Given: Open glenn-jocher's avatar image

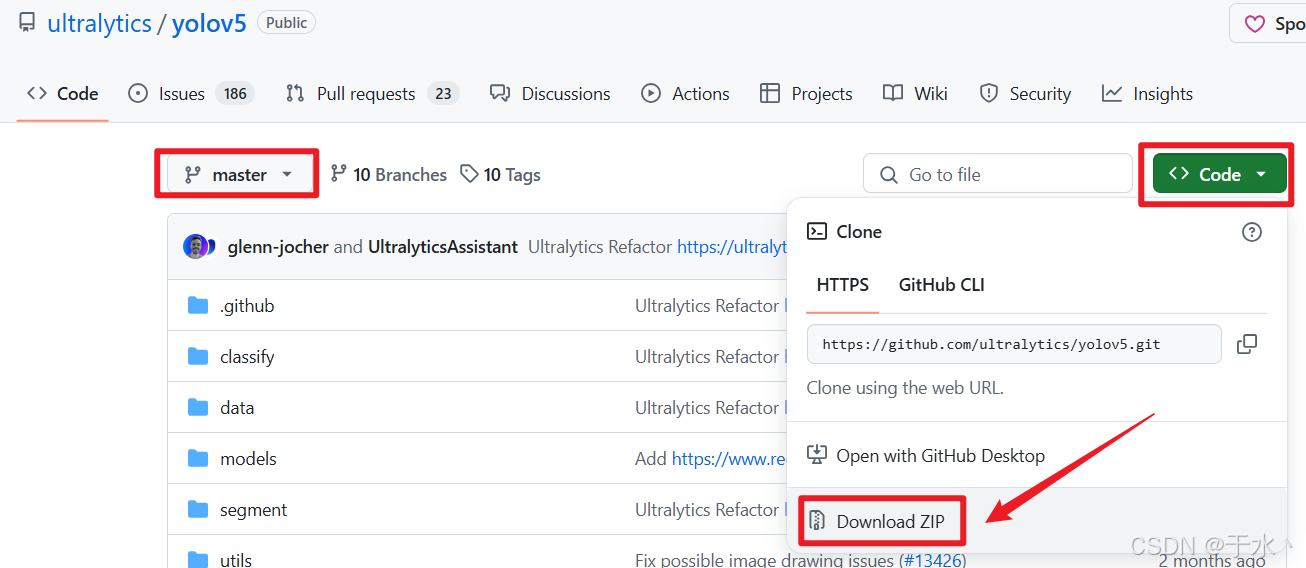Looking at the screenshot, I should (195, 246).
